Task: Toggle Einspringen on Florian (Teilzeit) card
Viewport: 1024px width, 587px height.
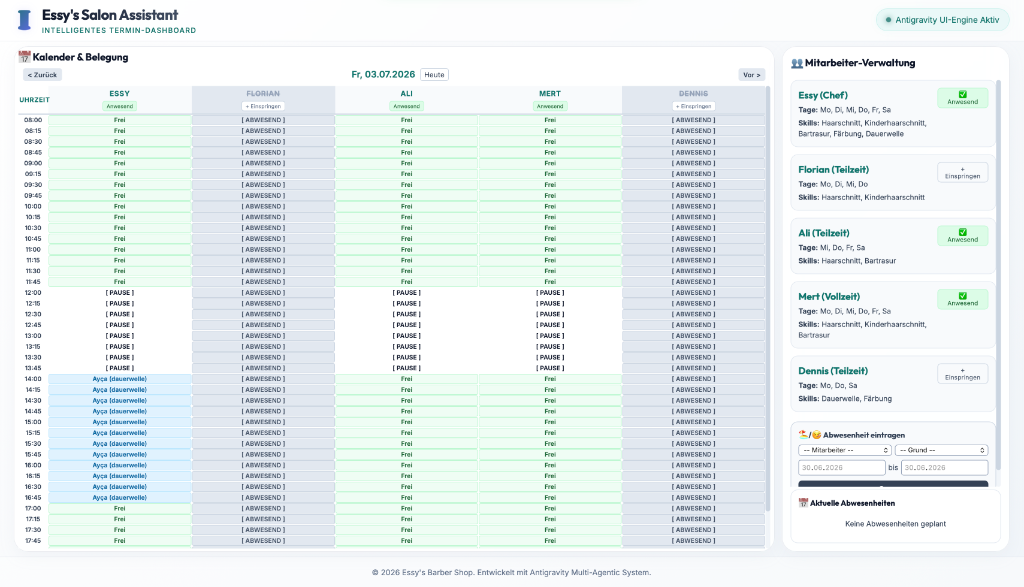Action: coord(963,172)
